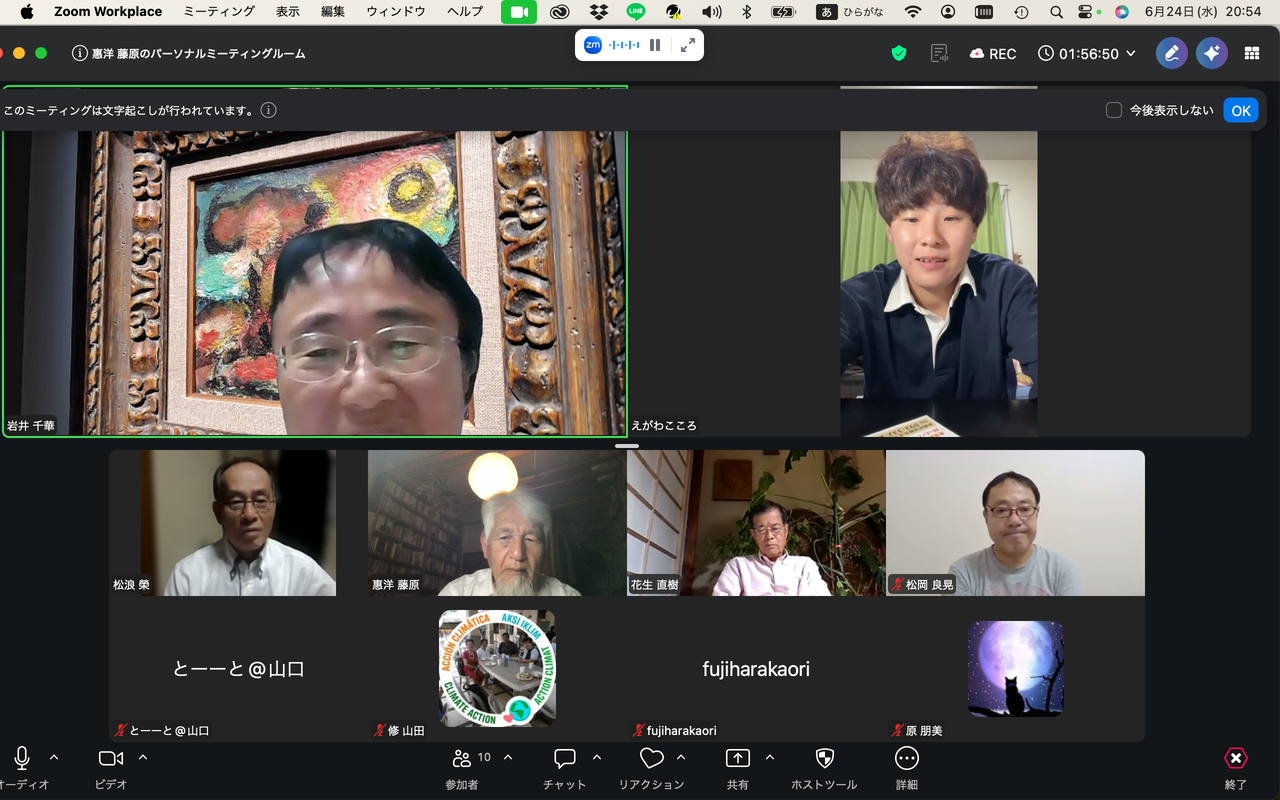Open the ウィンドウ menu
The image size is (1280, 800).
(396, 12)
